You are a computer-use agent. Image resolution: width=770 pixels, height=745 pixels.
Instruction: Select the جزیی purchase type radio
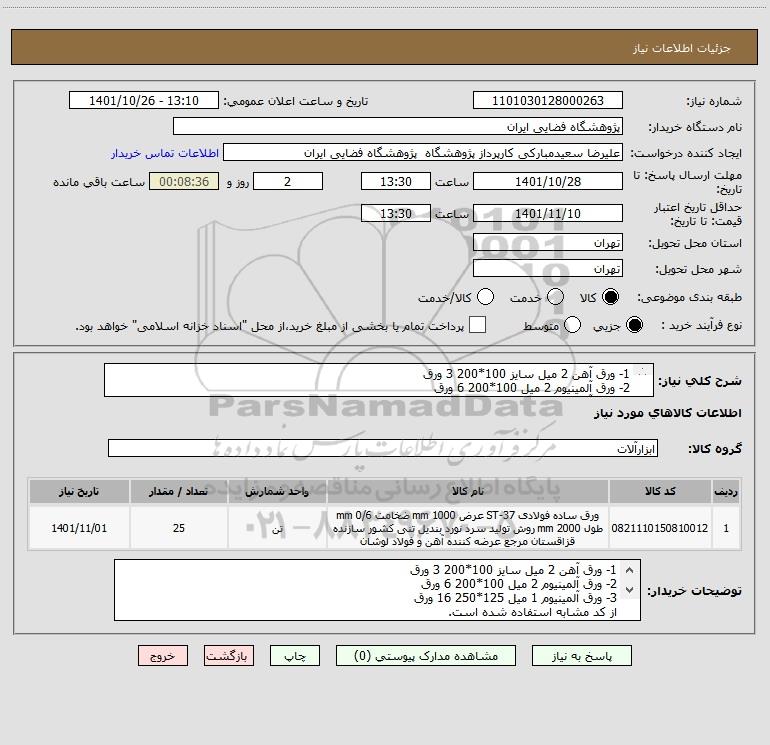click(634, 325)
